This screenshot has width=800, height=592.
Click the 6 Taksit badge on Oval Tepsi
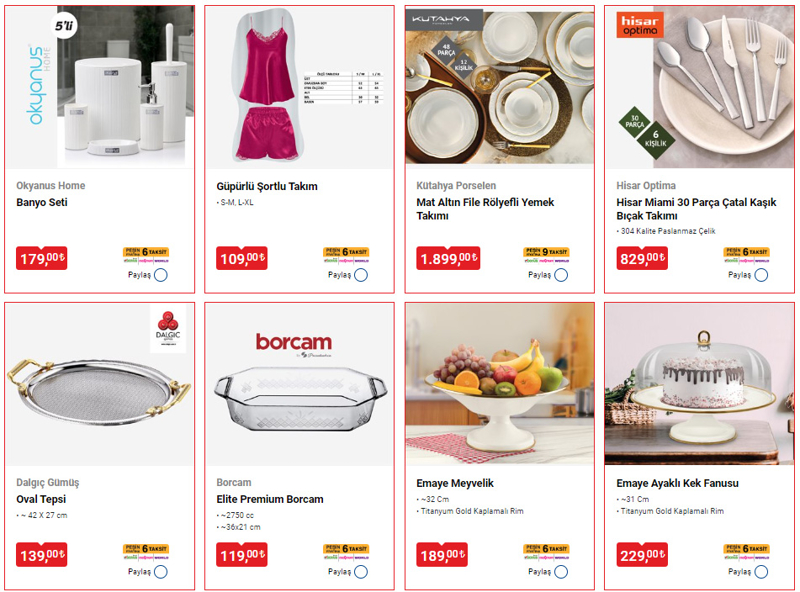146,551
